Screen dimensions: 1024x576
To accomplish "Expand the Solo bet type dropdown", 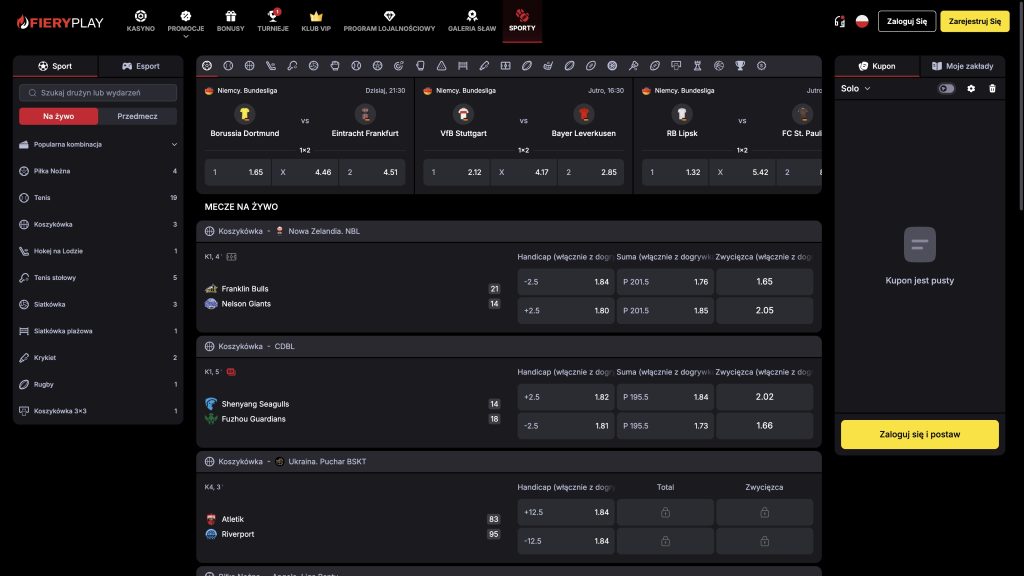I will click(x=856, y=88).
